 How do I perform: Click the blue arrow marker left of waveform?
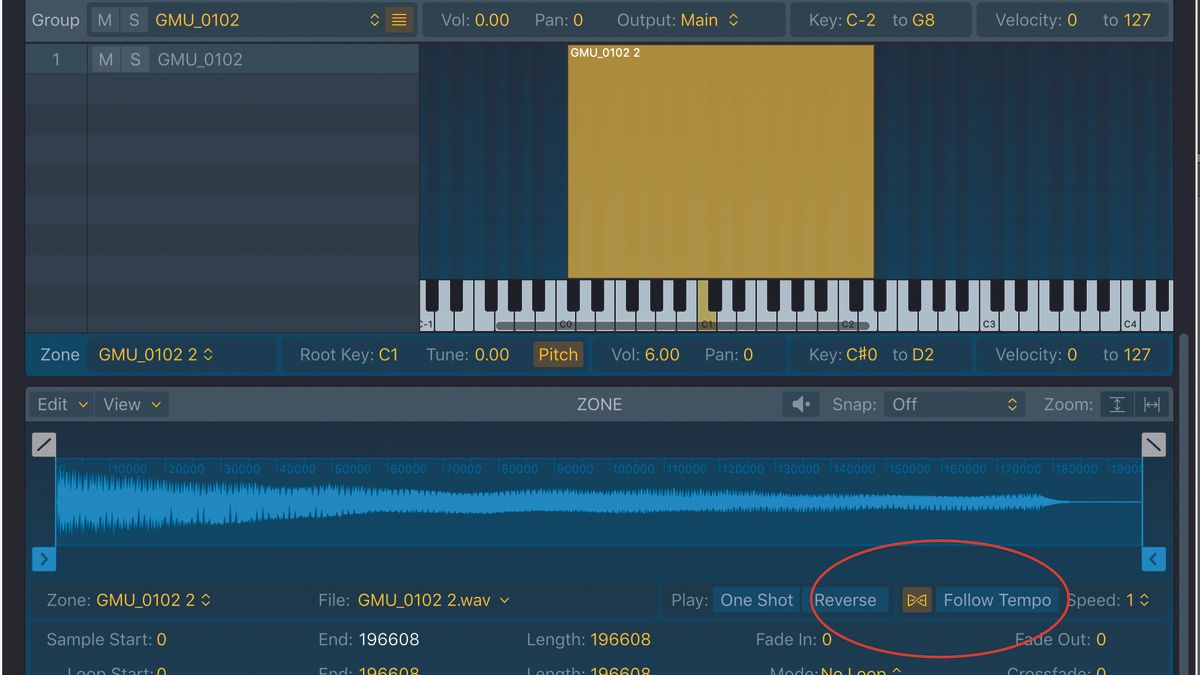43,559
